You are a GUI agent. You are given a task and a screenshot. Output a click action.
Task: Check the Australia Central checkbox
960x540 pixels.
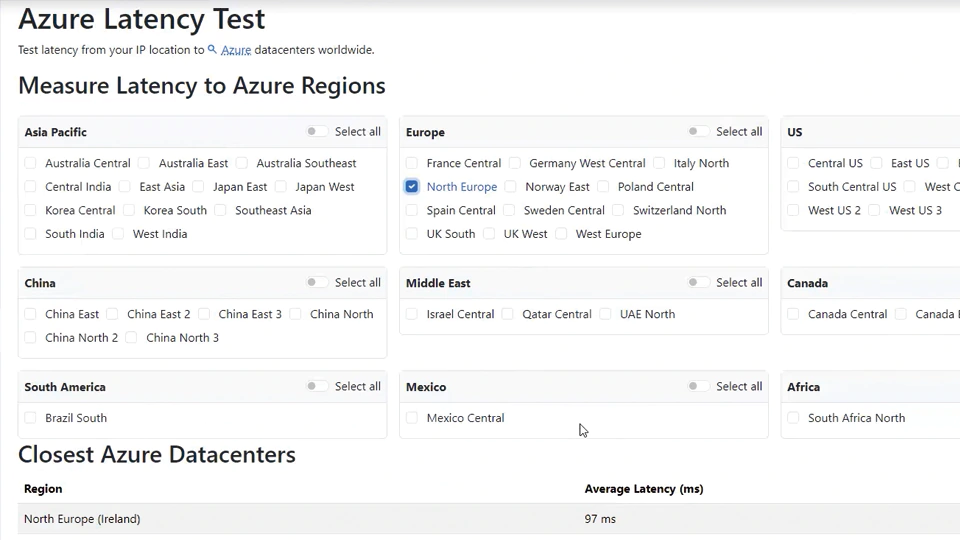[x=30, y=163]
